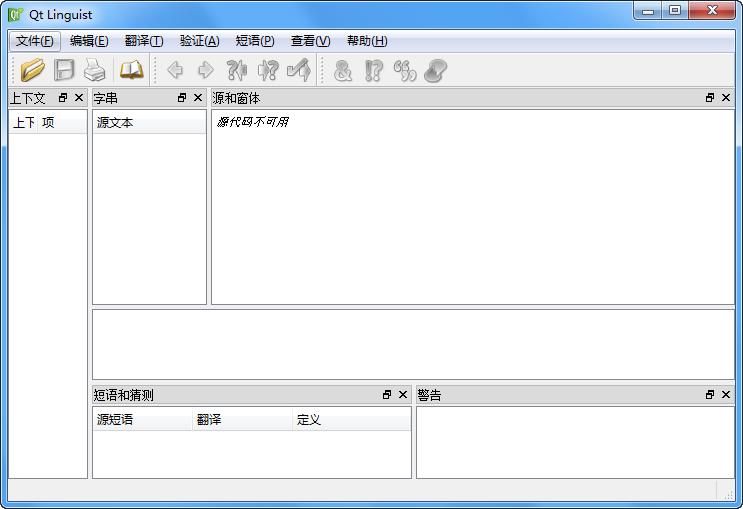Maximize the Qt Linguist window
Image resolution: width=743 pixels, height=509 pixels.
pyautogui.click(x=675, y=11)
